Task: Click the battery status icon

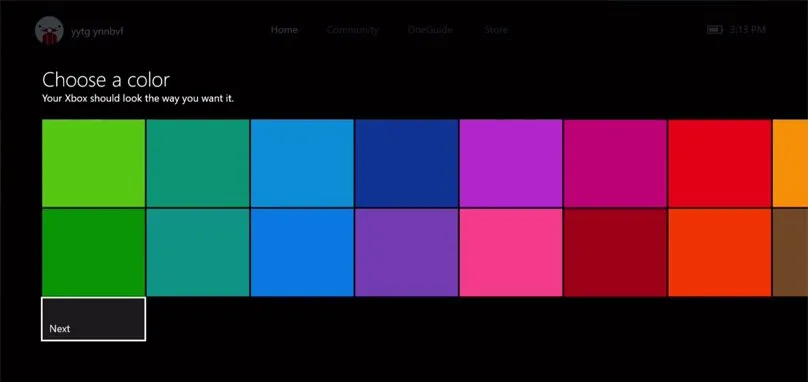Action: coord(715,30)
